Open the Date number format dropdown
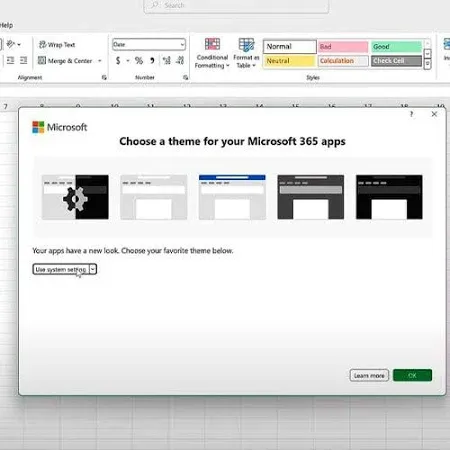Screen dimensions: 450x450 pos(182,44)
